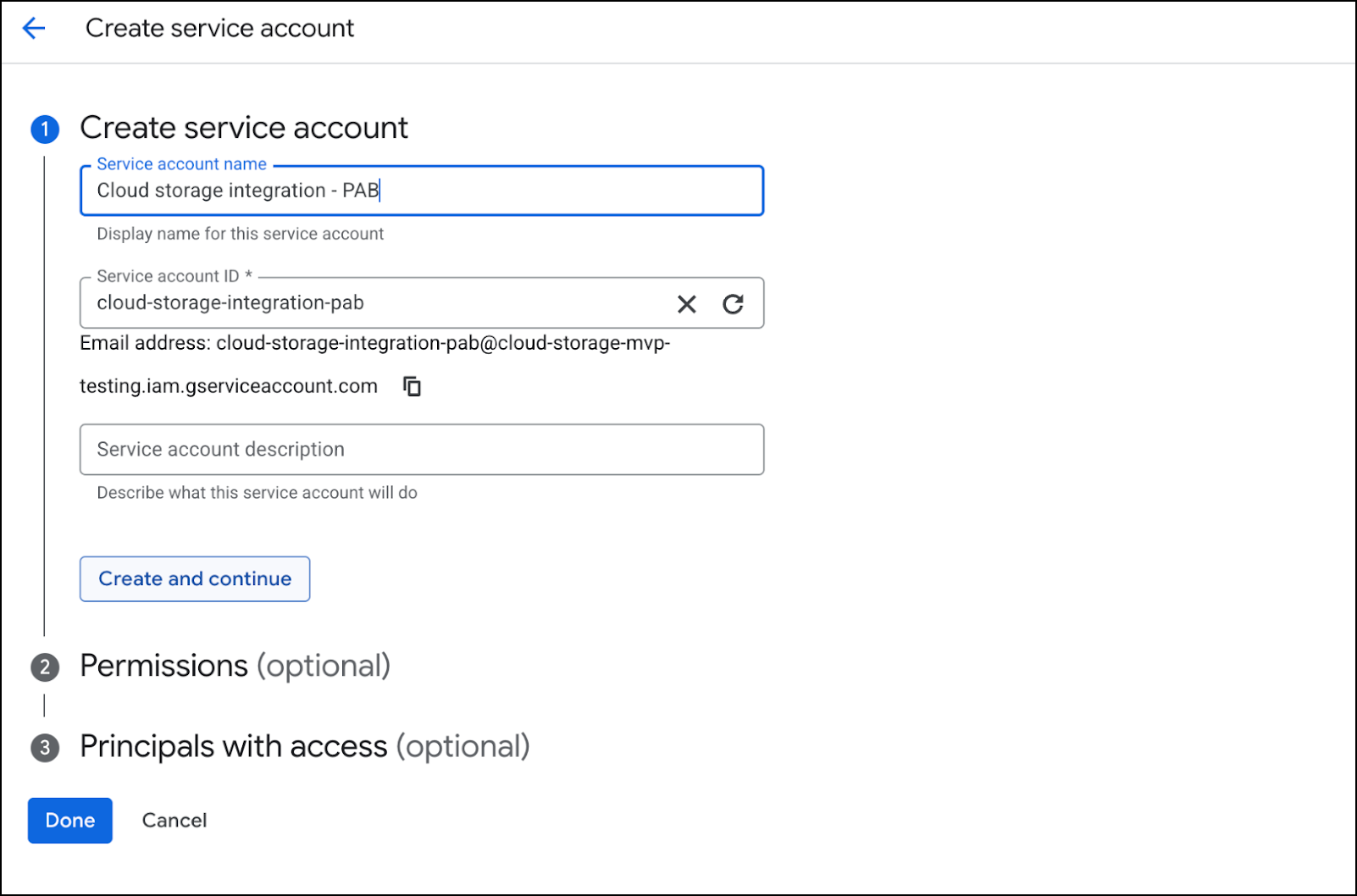Click the Service account name floating label
This screenshot has height=896, width=1357.
[x=181, y=164]
